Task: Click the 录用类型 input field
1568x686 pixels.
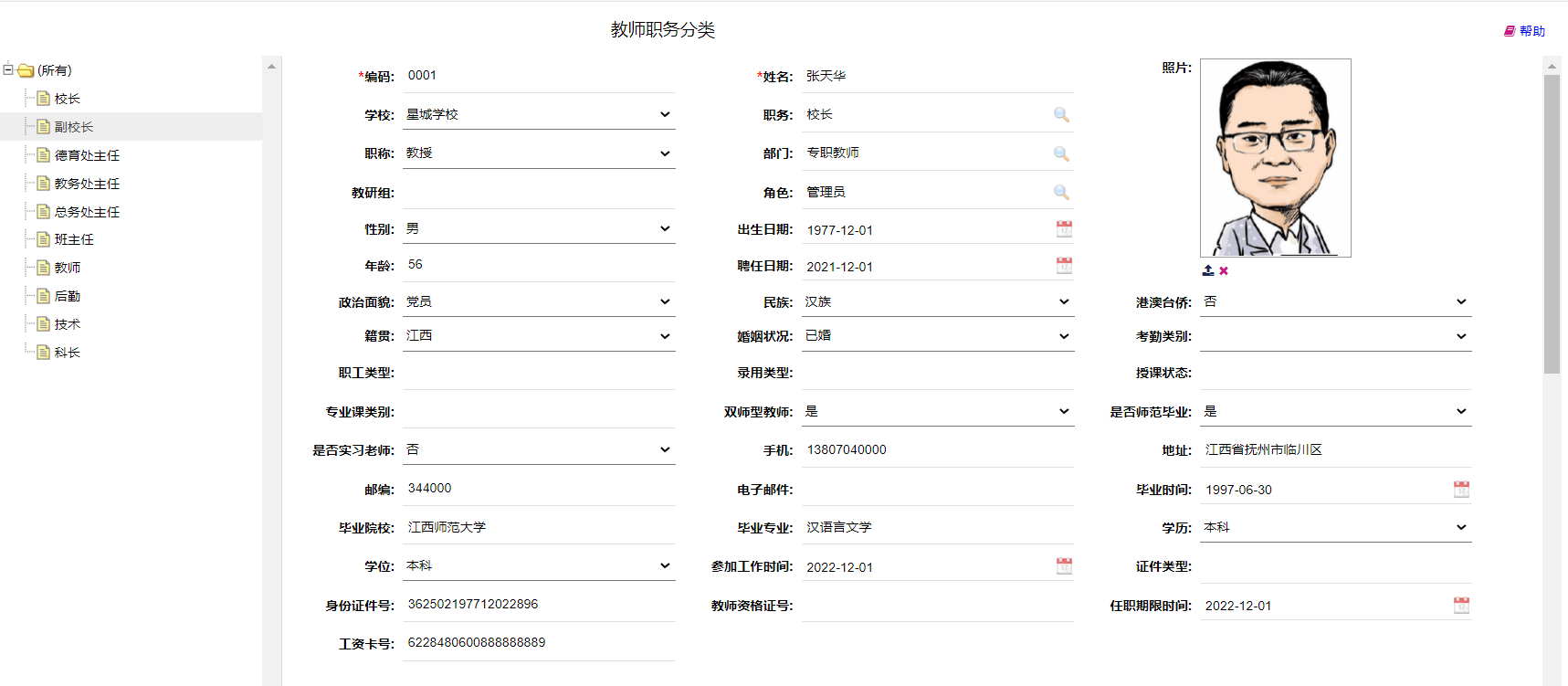Action: 938,373
